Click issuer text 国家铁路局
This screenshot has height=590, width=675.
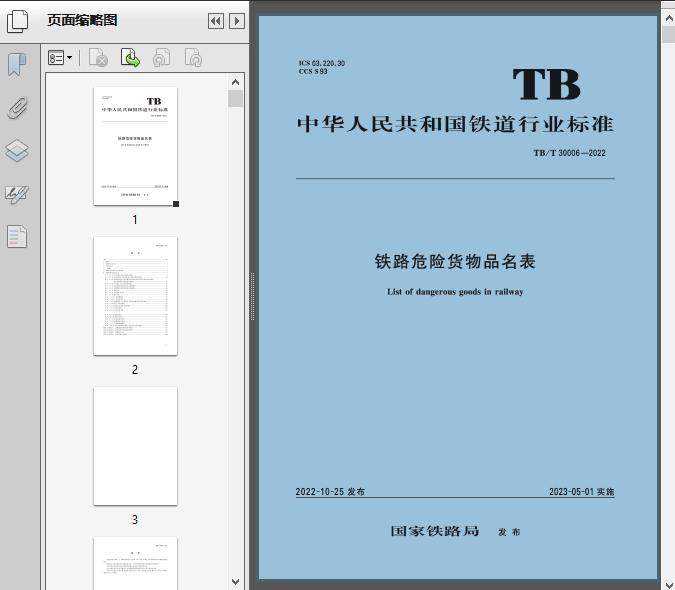coord(435,531)
